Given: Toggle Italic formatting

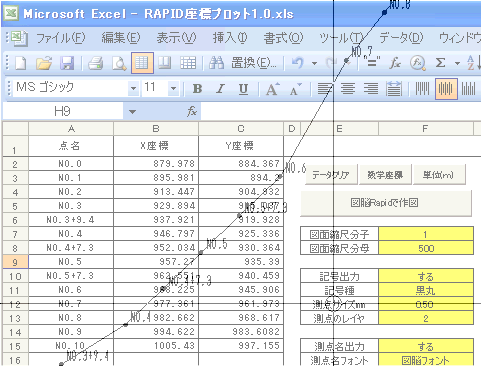Looking at the screenshot, I should 220,89.
